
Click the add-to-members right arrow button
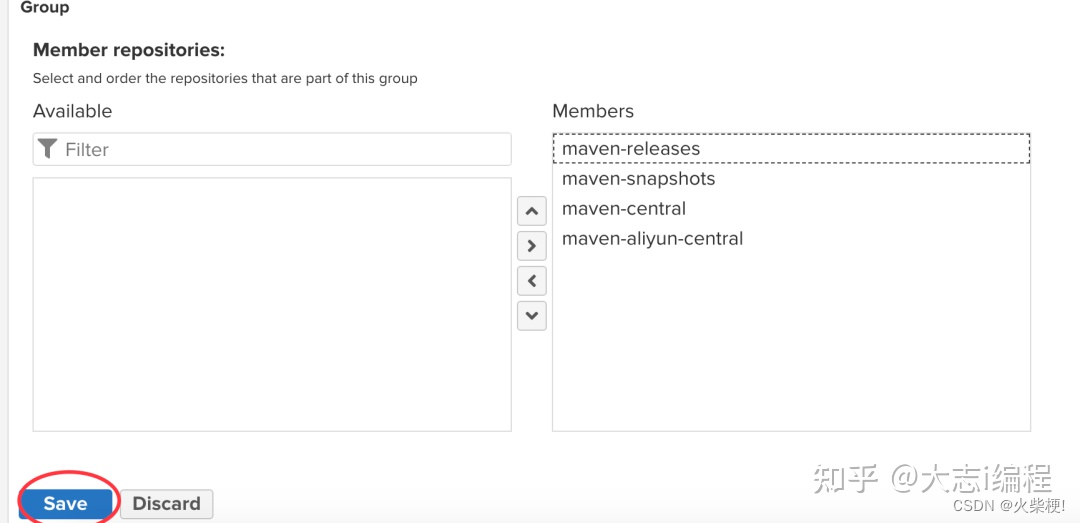532,245
